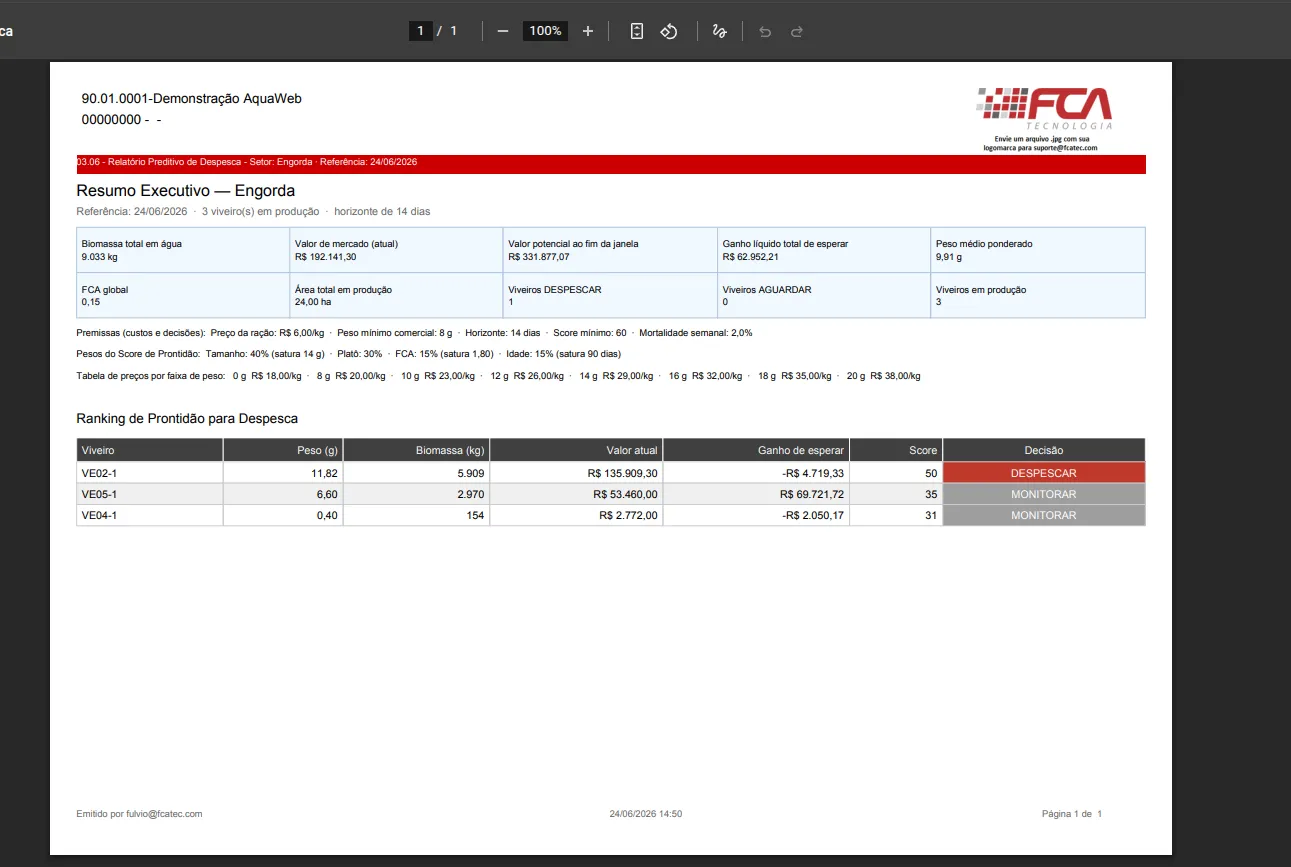Click the value R$ 53.460,00
The height and width of the screenshot is (867, 1291).
point(625,494)
